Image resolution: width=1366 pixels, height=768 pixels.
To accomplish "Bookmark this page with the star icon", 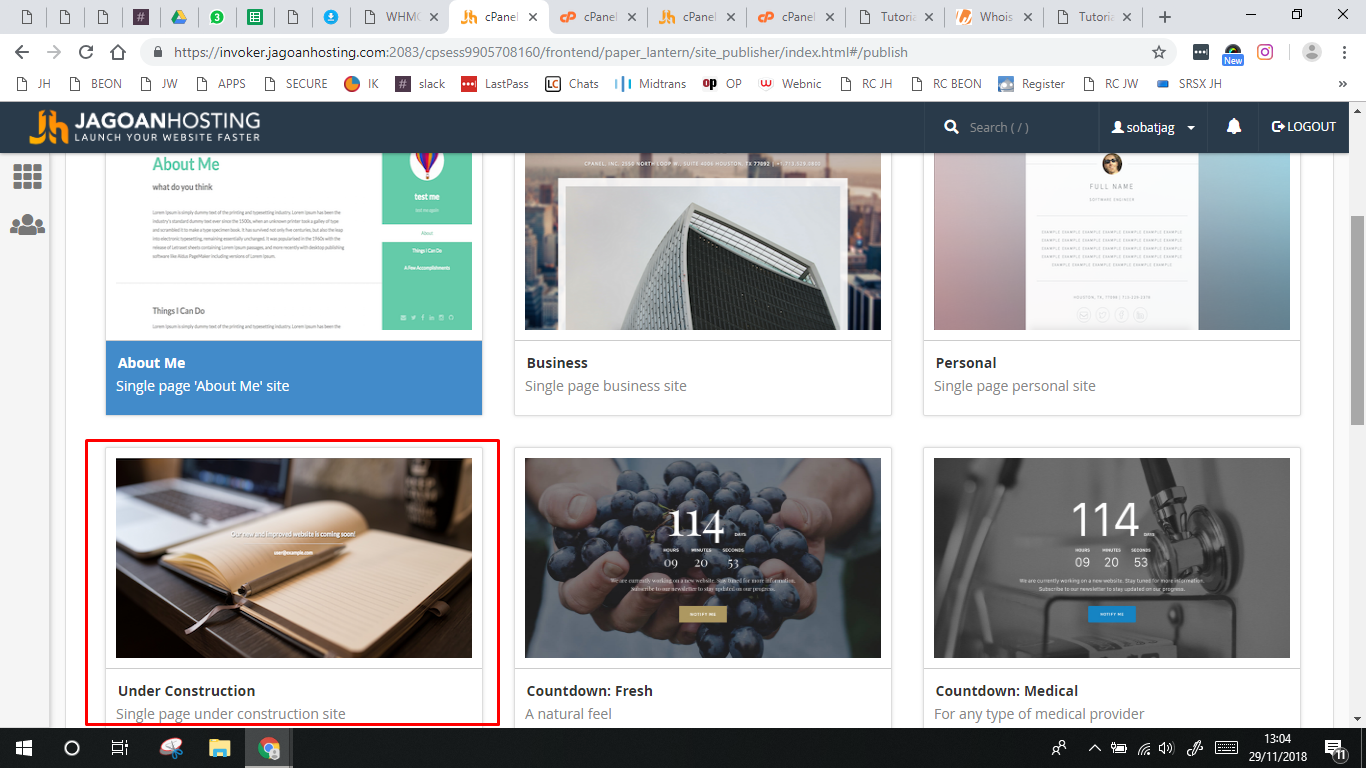I will click(x=1159, y=53).
